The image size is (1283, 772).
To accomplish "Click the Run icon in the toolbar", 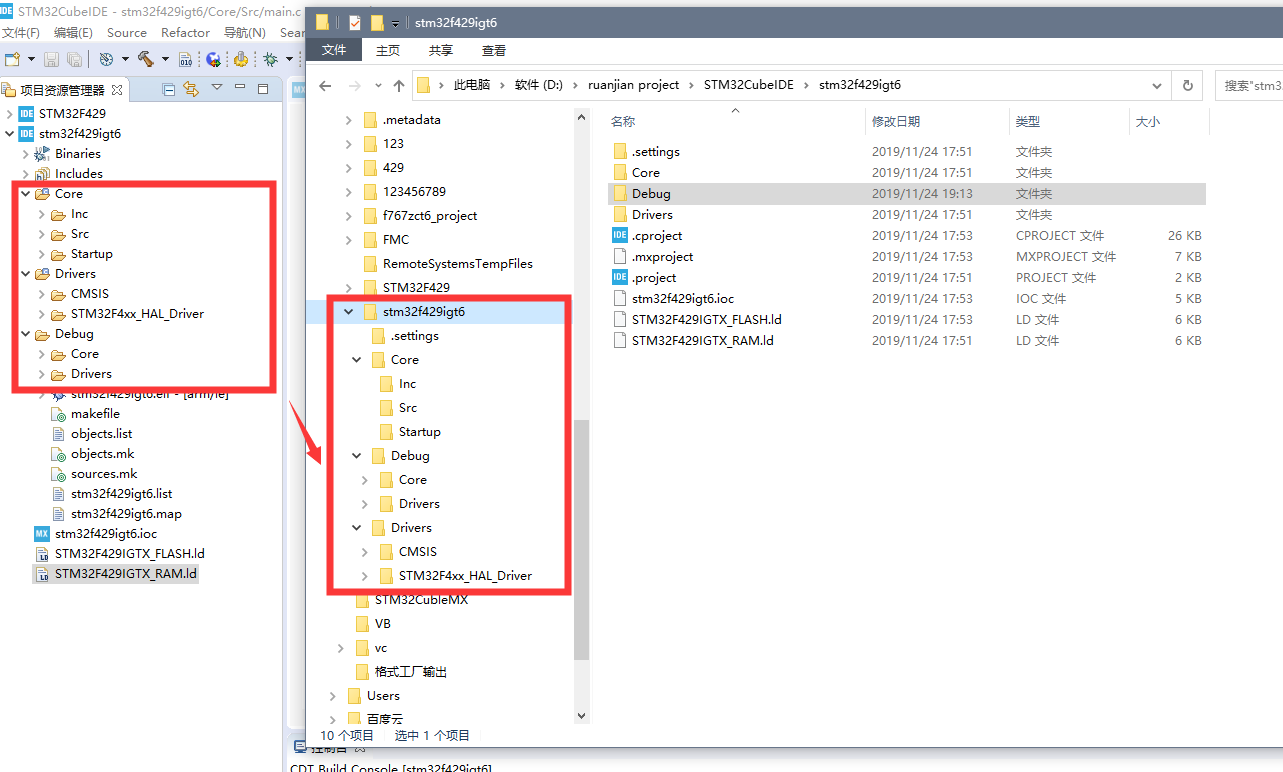I will click(x=241, y=59).
